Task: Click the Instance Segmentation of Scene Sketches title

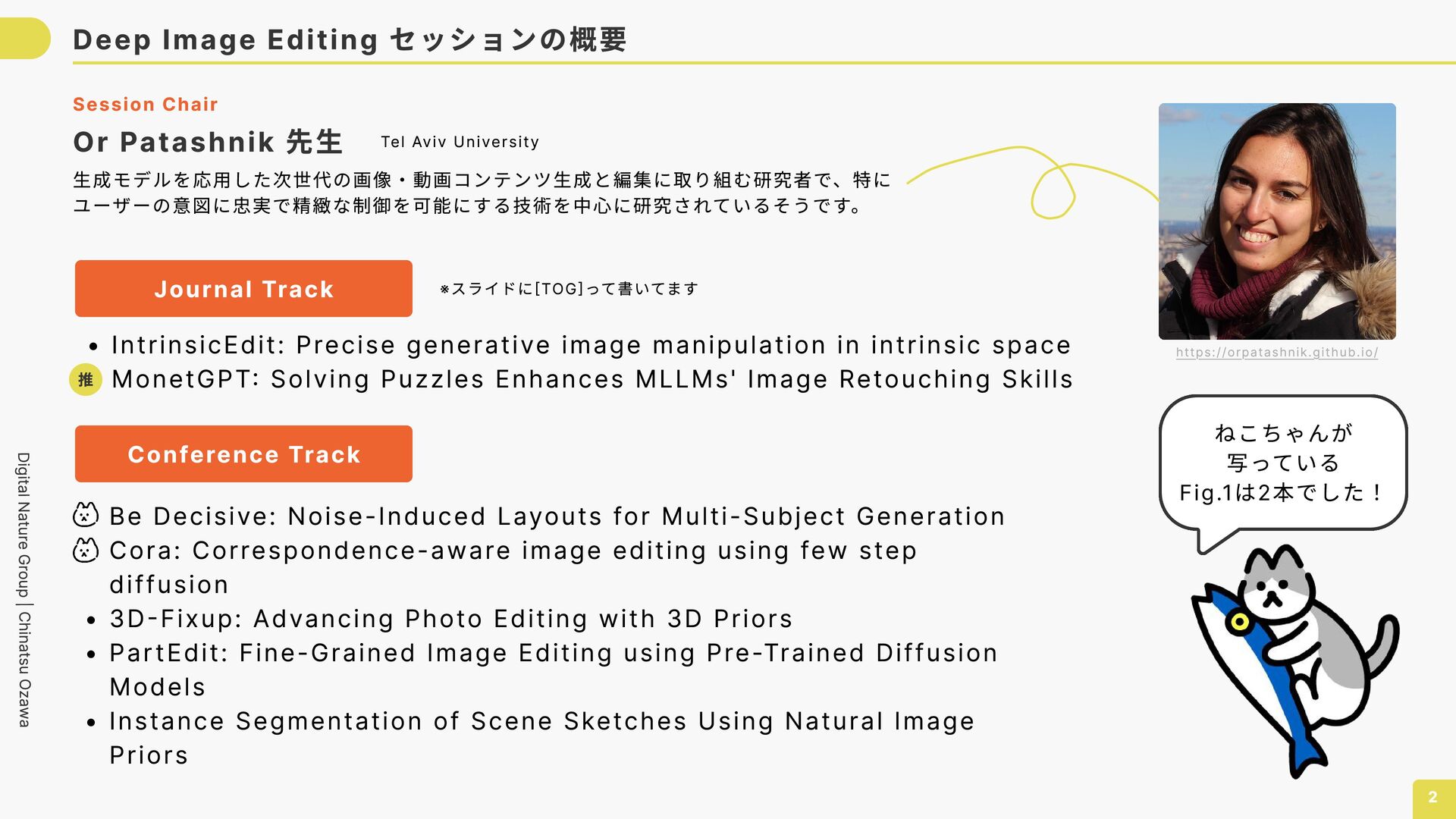Action: [x=541, y=721]
